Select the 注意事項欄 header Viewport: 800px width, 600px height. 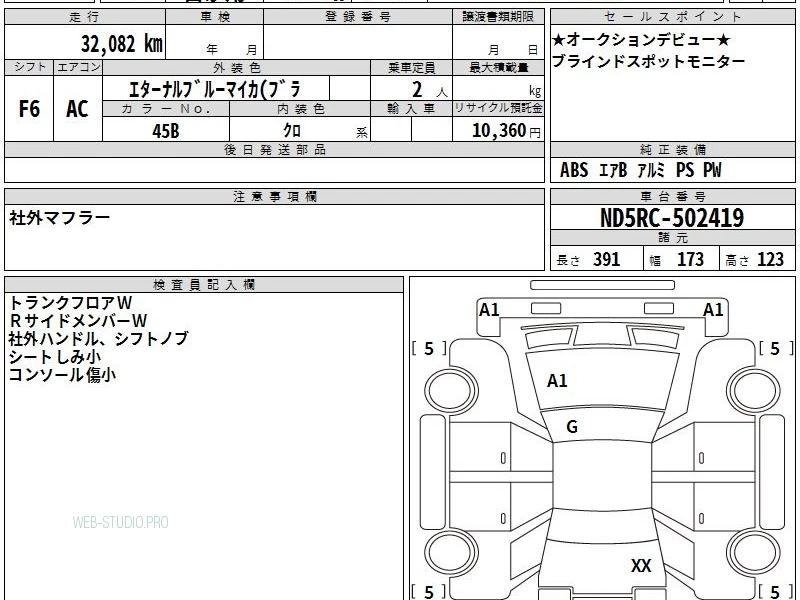click(274, 196)
